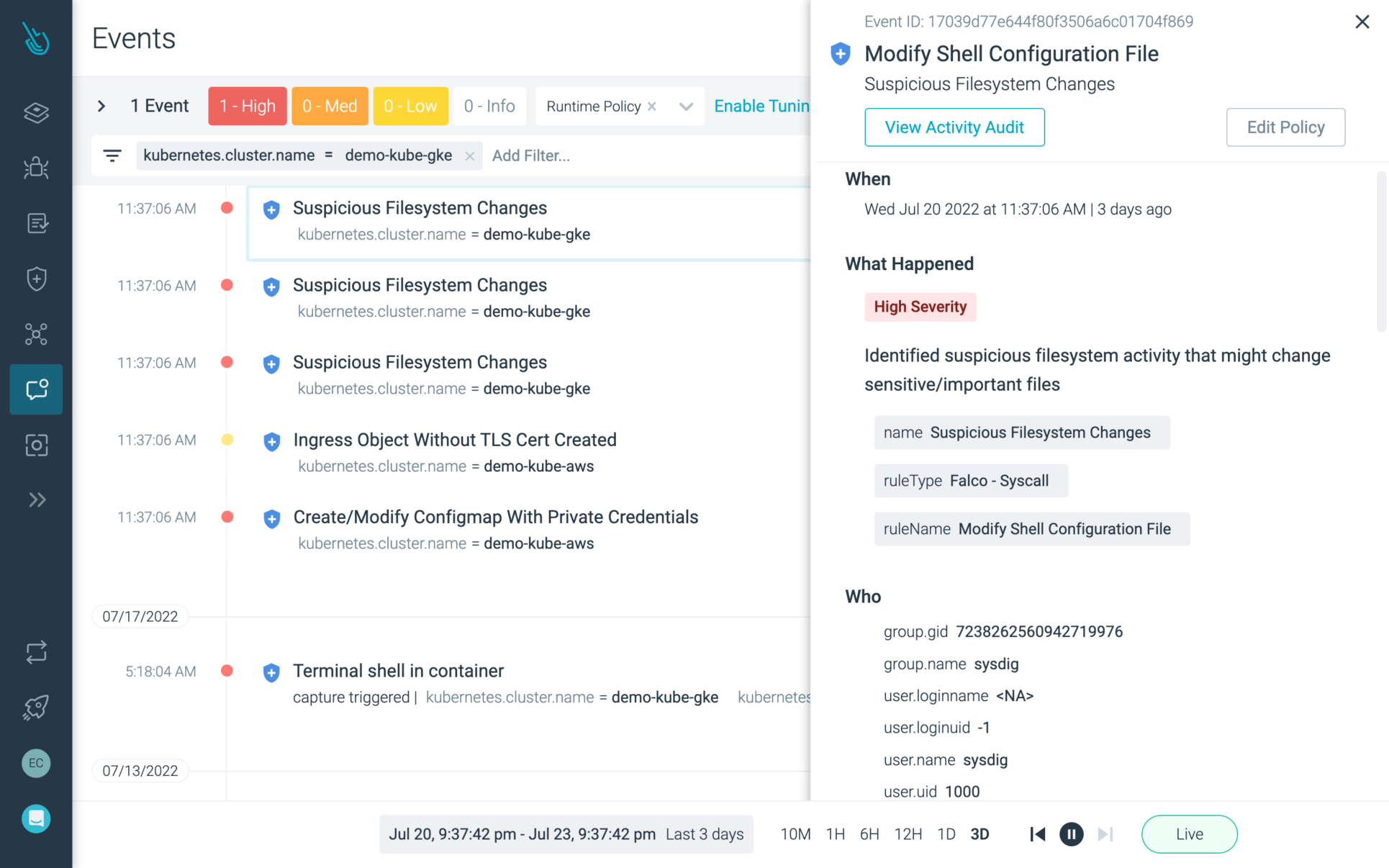Open the Insights layers panel in the sidebar
The height and width of the screenshot is (868, 1389).
36,113
